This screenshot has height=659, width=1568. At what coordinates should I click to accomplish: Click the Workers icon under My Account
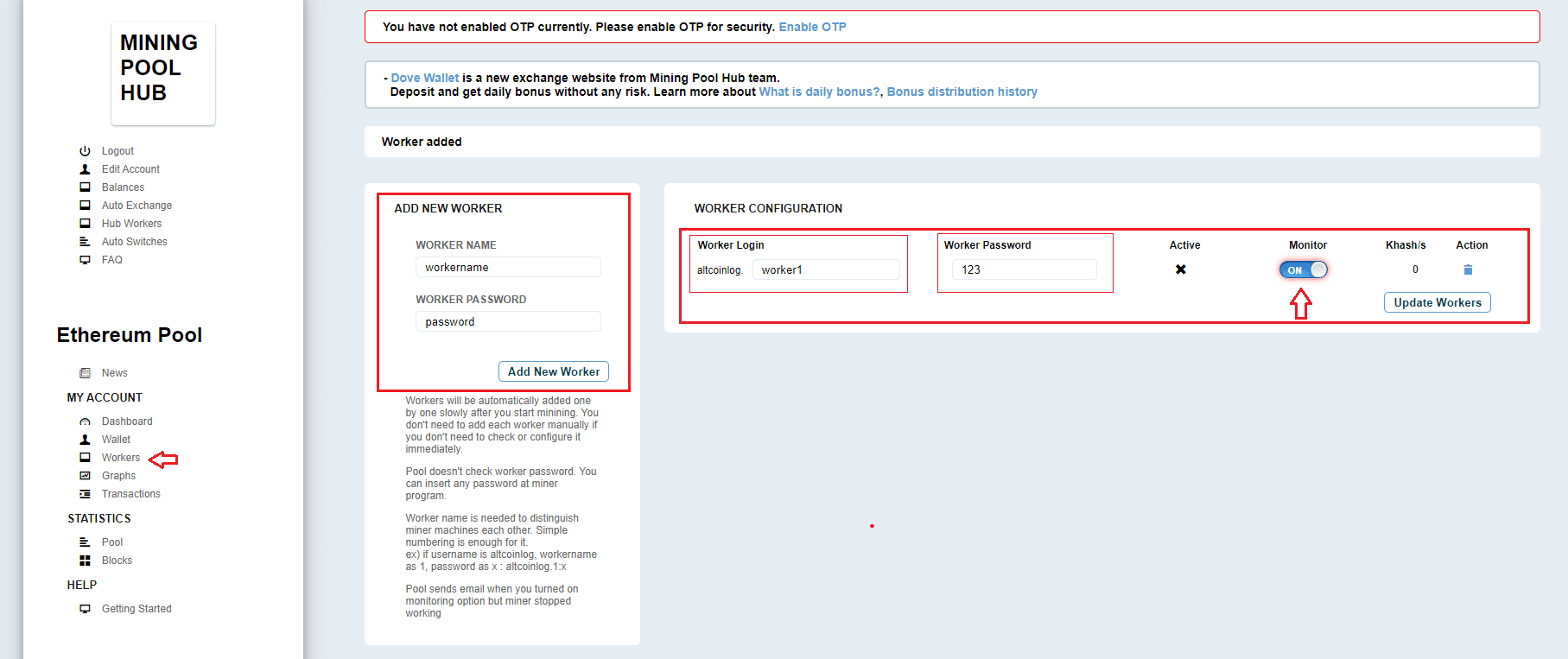[x=85, y=458]
